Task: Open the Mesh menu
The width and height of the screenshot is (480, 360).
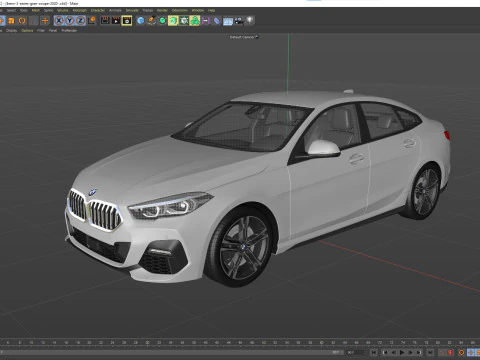Action: pyautogui.click(x=36, y=10)
